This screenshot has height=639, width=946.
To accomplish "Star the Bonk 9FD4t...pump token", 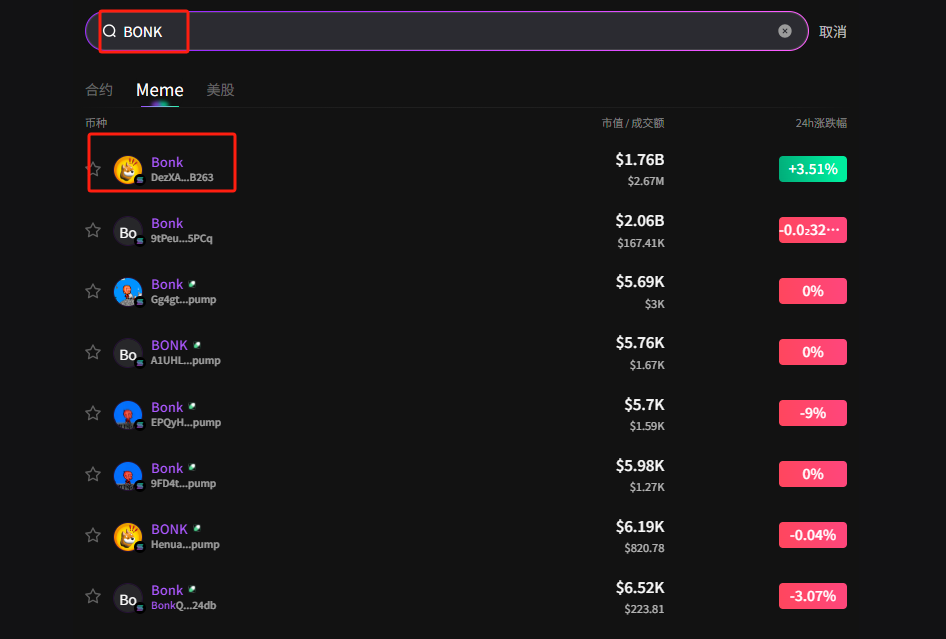I will coord(93,474).
